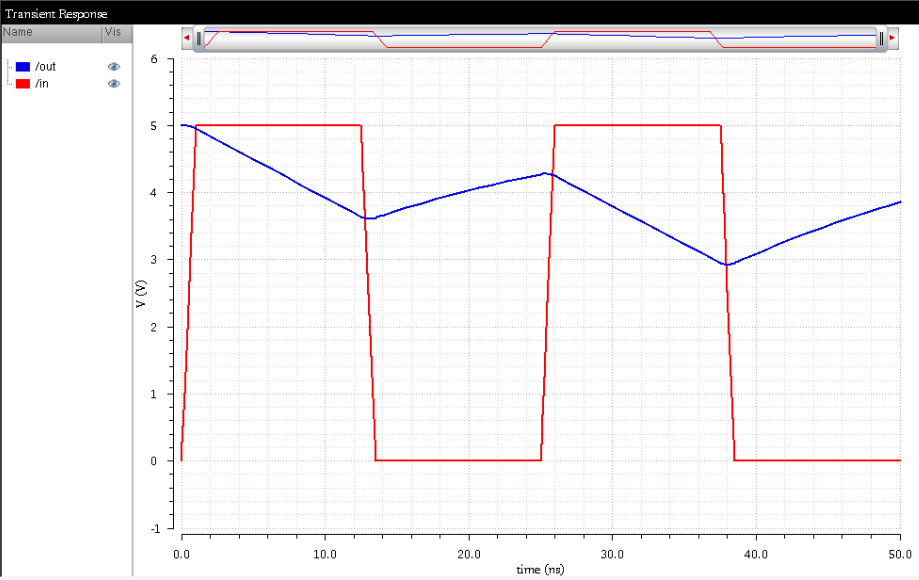919x580 pixels.
Task: Click the 5 label on voltage axis
Action: pos(154,126)
